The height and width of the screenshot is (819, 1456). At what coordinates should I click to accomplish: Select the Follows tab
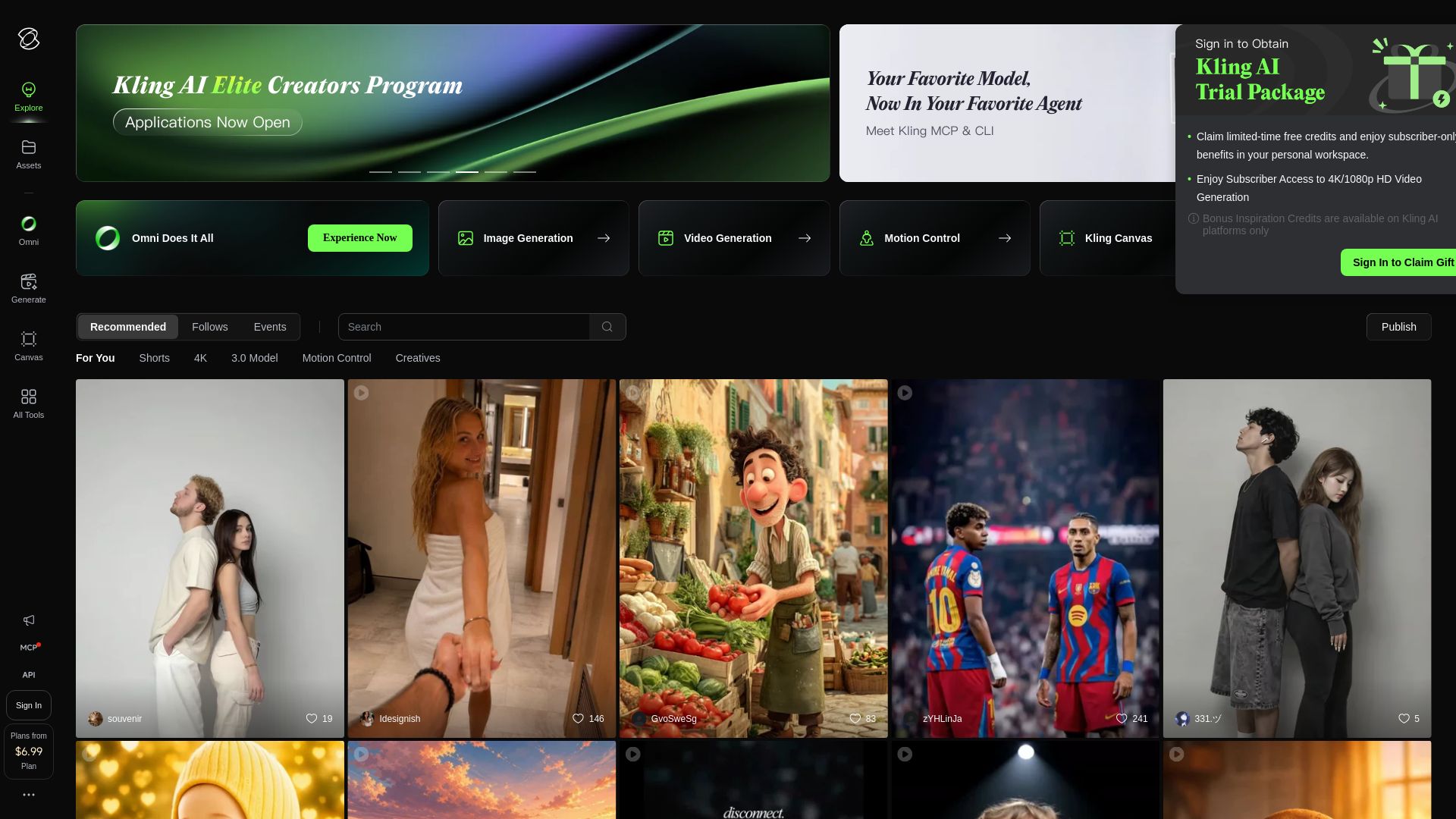click(x=210, y=327)
